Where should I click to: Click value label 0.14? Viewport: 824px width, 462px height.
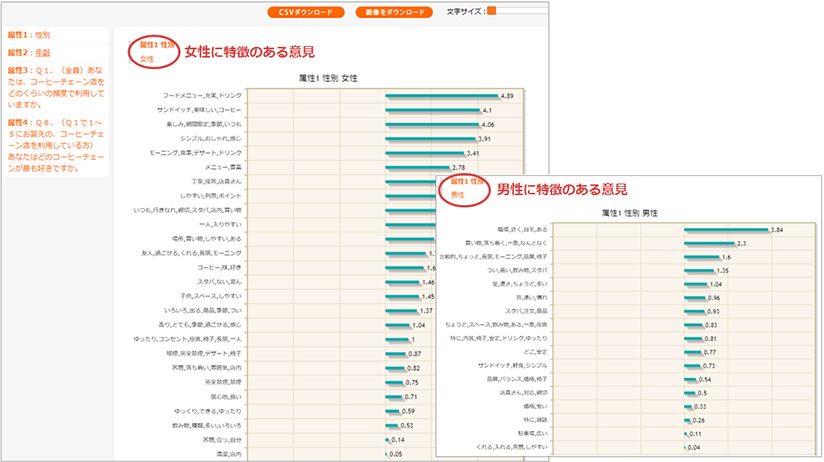tap(398, 440)
